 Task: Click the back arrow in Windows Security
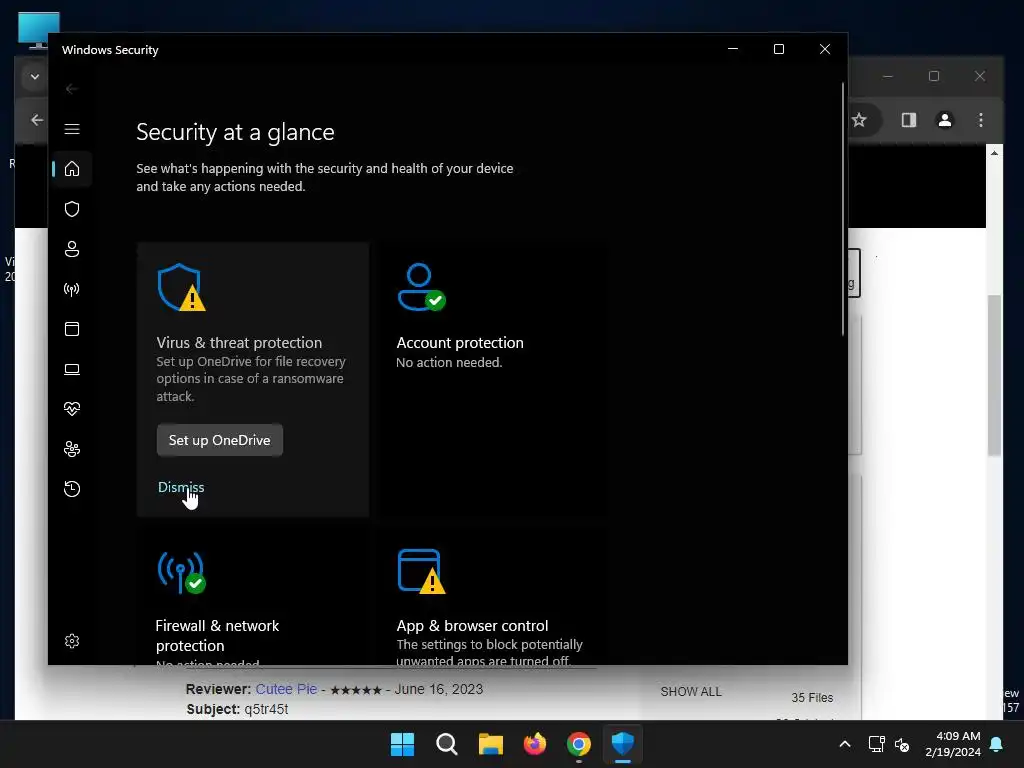pyautogui.click(x=72, y=89)
